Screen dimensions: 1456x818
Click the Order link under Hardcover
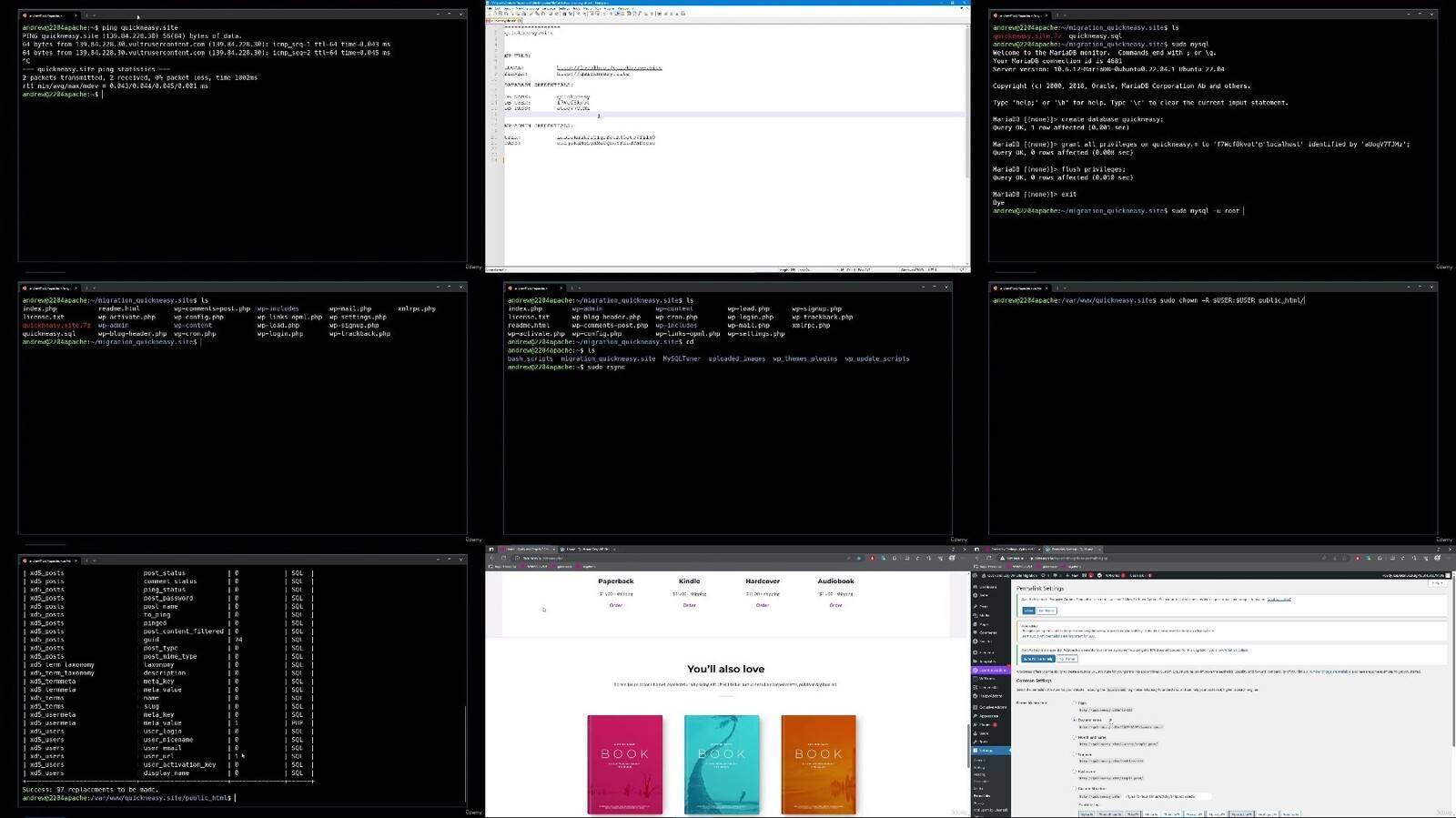tap(763, 605)
